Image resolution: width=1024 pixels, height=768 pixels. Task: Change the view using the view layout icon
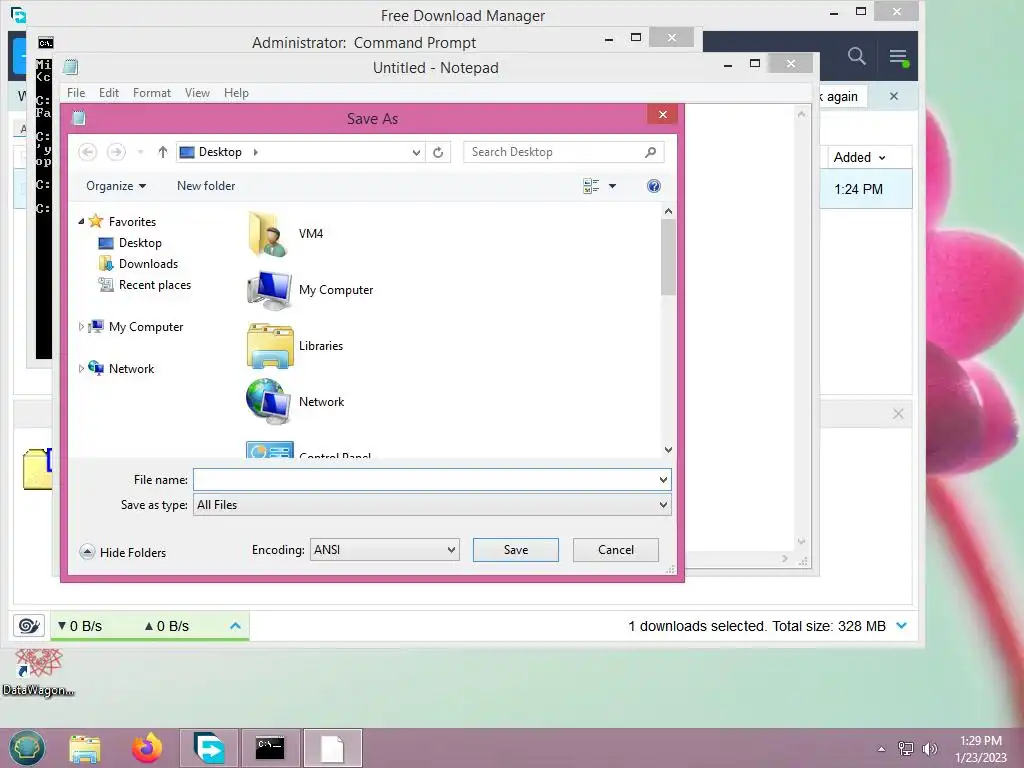(591, 186)
